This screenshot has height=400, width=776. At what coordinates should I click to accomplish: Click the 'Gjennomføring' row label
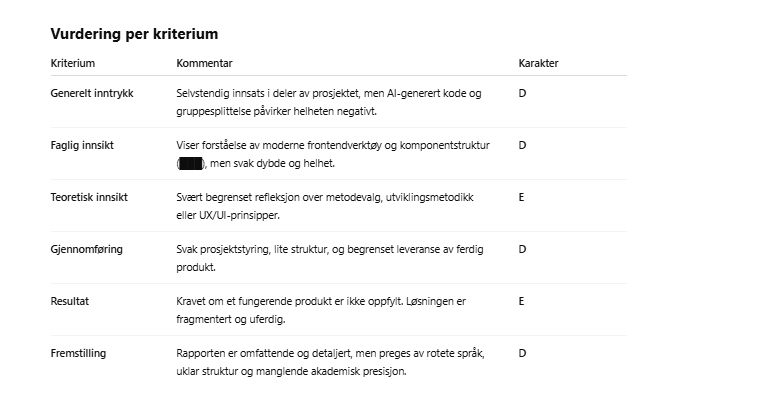tap(87, 250)
